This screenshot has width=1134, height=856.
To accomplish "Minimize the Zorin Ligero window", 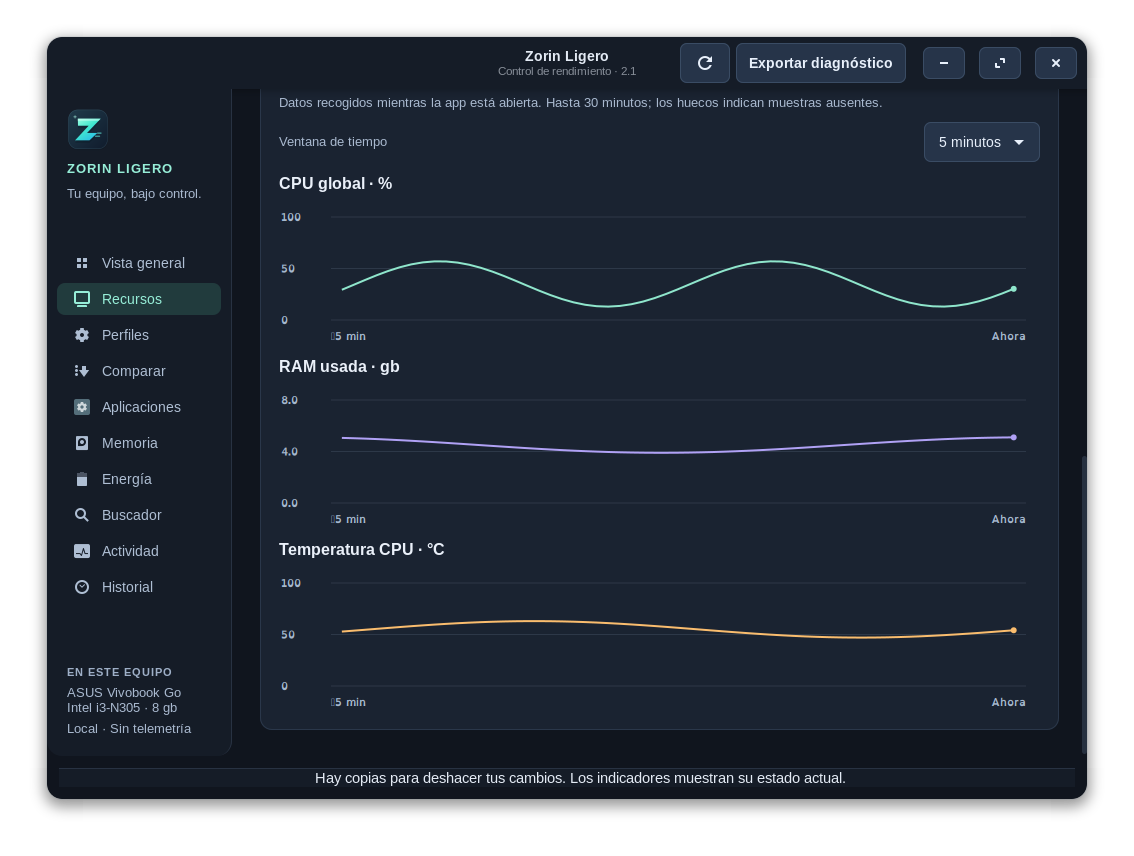I will tap(944, 63).
